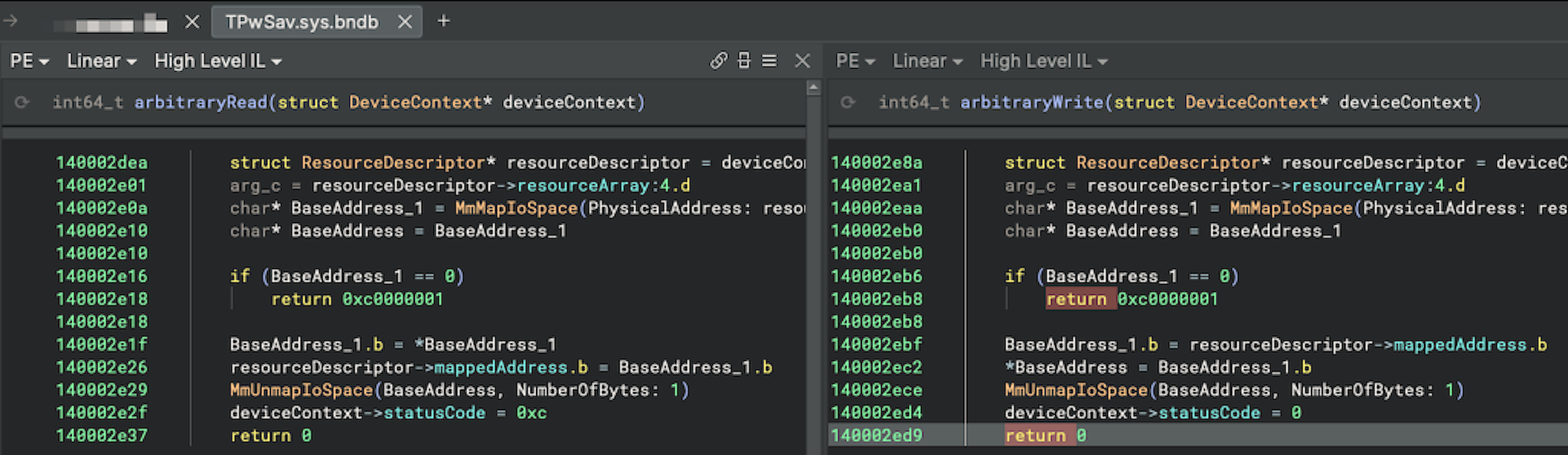Click the link/sync panes chain icon
This screenshot has width=1568, height=455.
click(x=718, y=61)
